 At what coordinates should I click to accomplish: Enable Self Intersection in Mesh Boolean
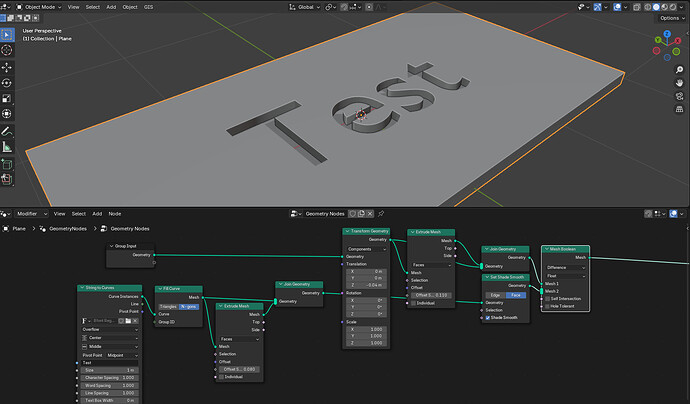tap(547, 299)
